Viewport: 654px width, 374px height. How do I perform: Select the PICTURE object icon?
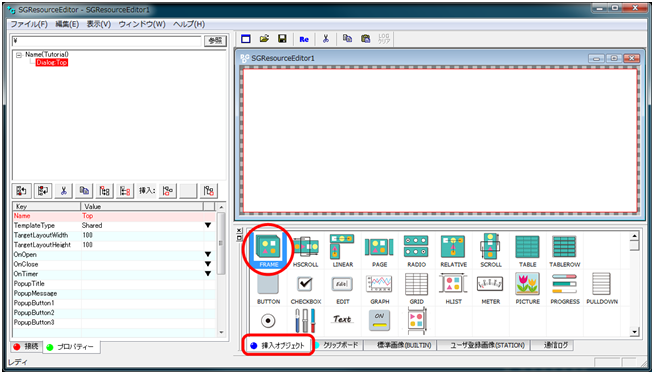click(527, 288)
